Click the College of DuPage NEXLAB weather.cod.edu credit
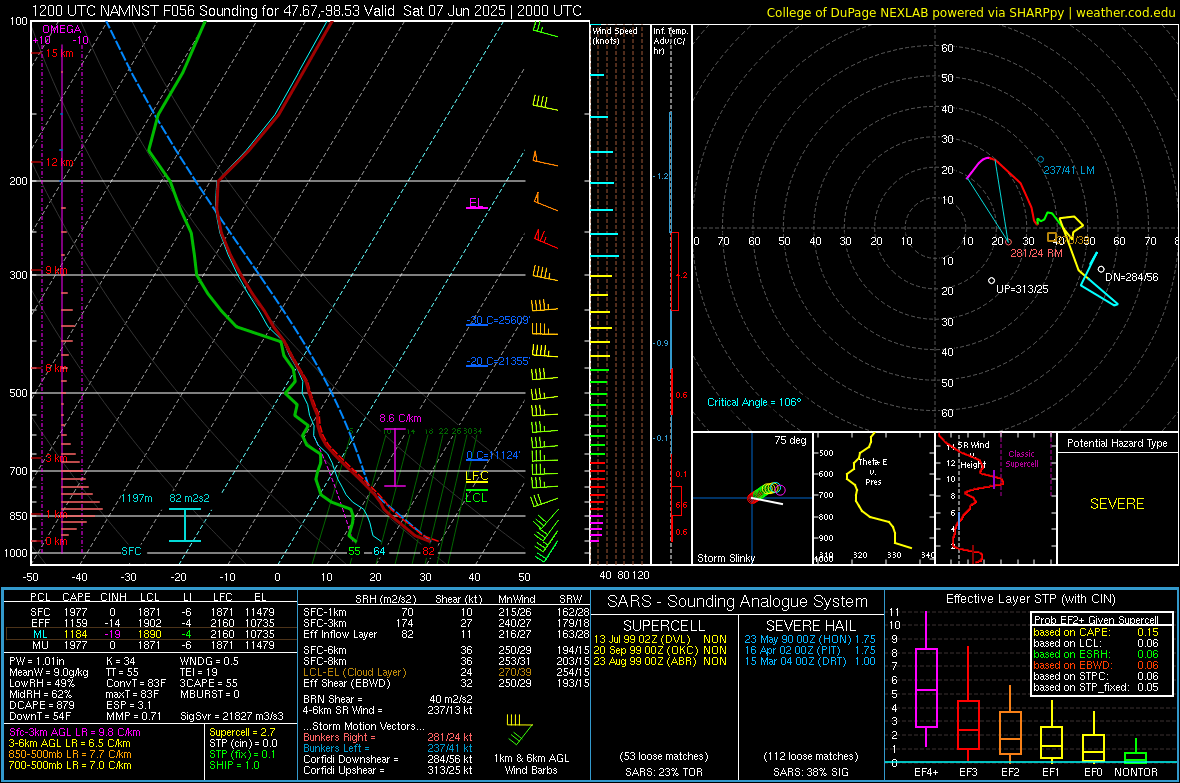 tap(970, 12)
